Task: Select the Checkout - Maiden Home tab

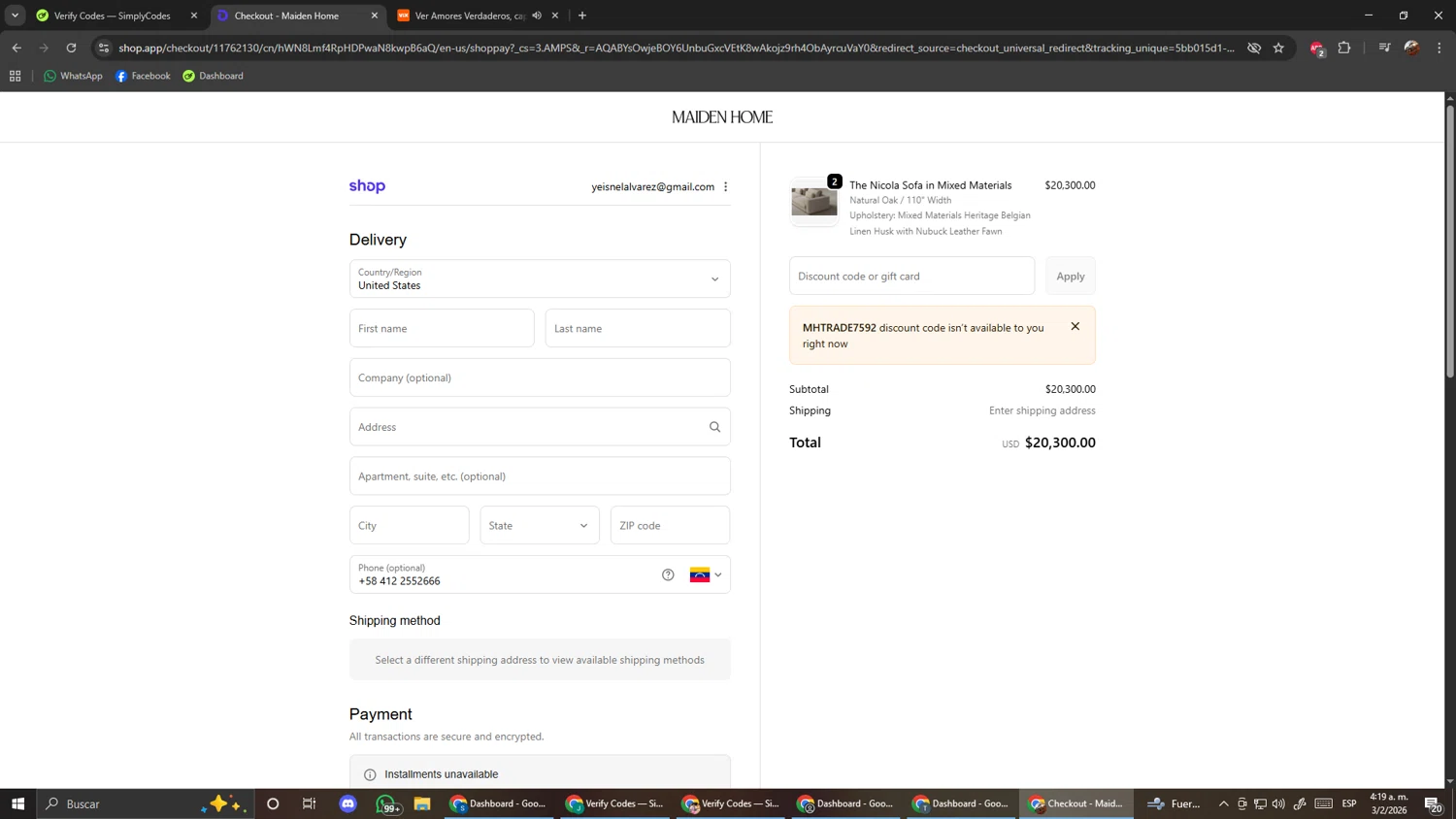Action: [x=287, y=16]
